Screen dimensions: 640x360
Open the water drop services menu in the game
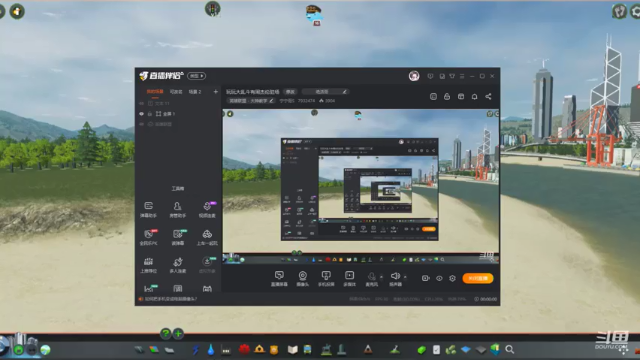pyautogui.click(x=211, y=350)
